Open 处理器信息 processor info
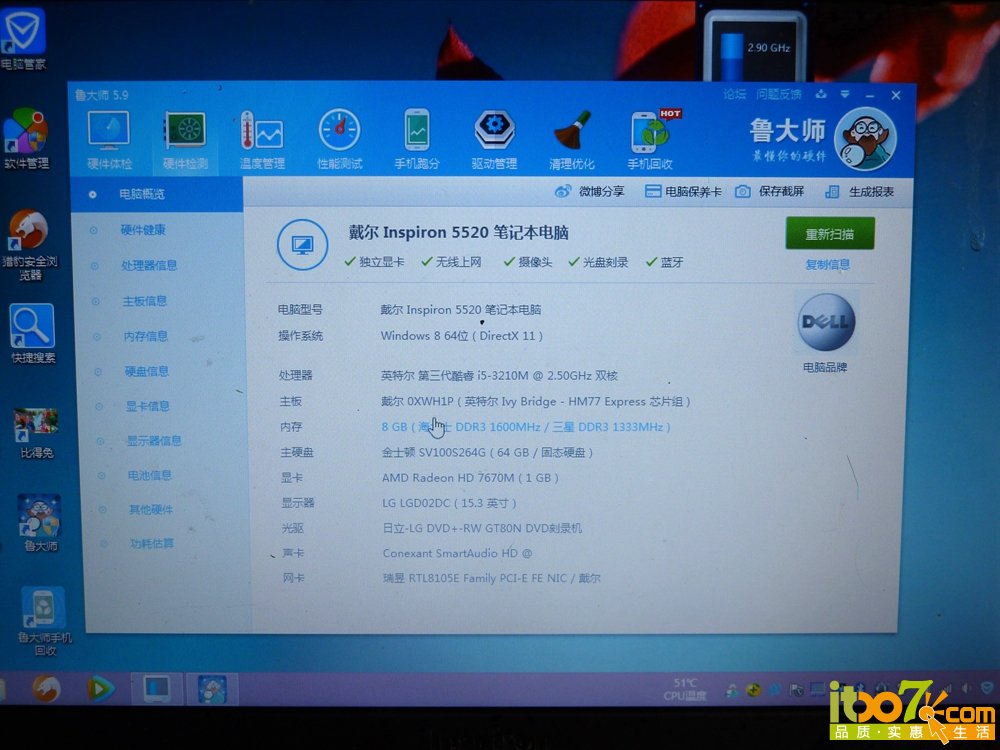Viewport: 1000px width, 750px height. pyautogui.click(x=149, y=265)
